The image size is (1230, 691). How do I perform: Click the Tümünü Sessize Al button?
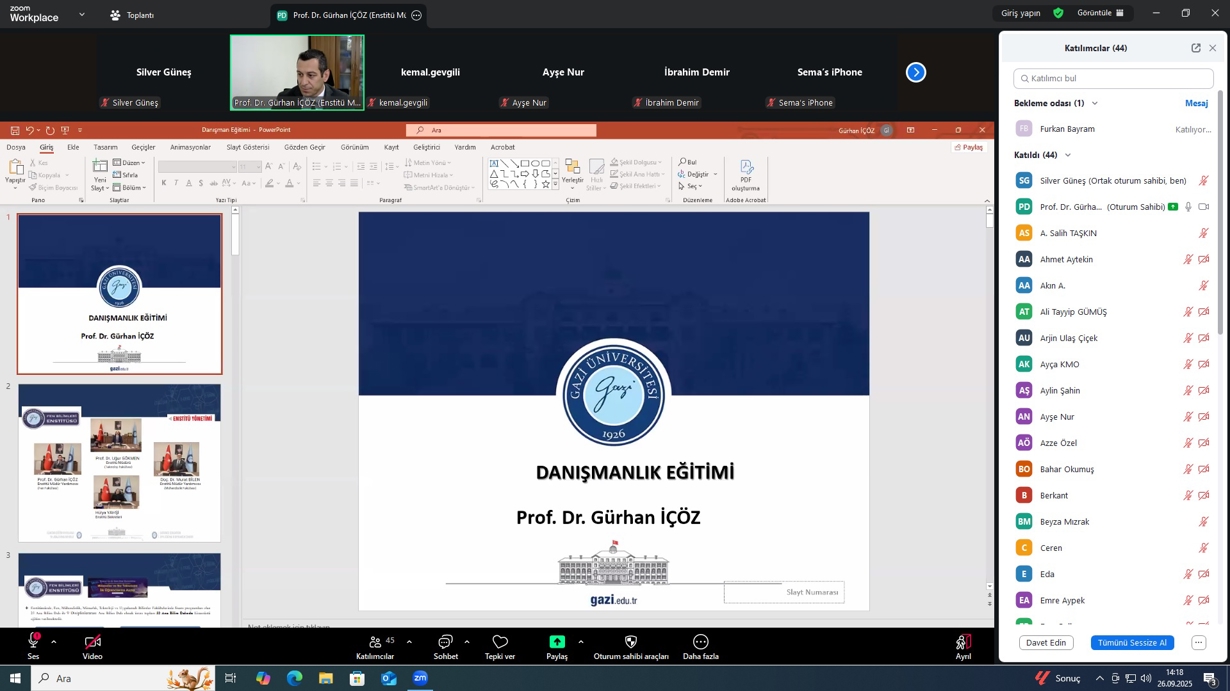[1132, 643]
